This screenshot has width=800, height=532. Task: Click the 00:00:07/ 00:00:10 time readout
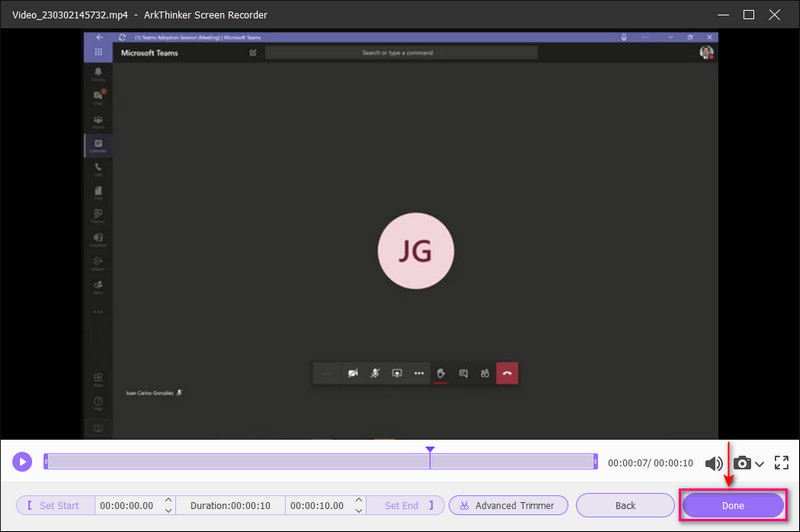click(650, 463)
